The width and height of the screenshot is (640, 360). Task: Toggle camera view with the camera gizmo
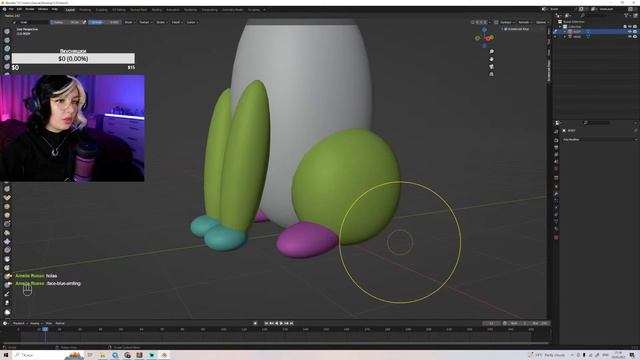click(x=491, y=67)
